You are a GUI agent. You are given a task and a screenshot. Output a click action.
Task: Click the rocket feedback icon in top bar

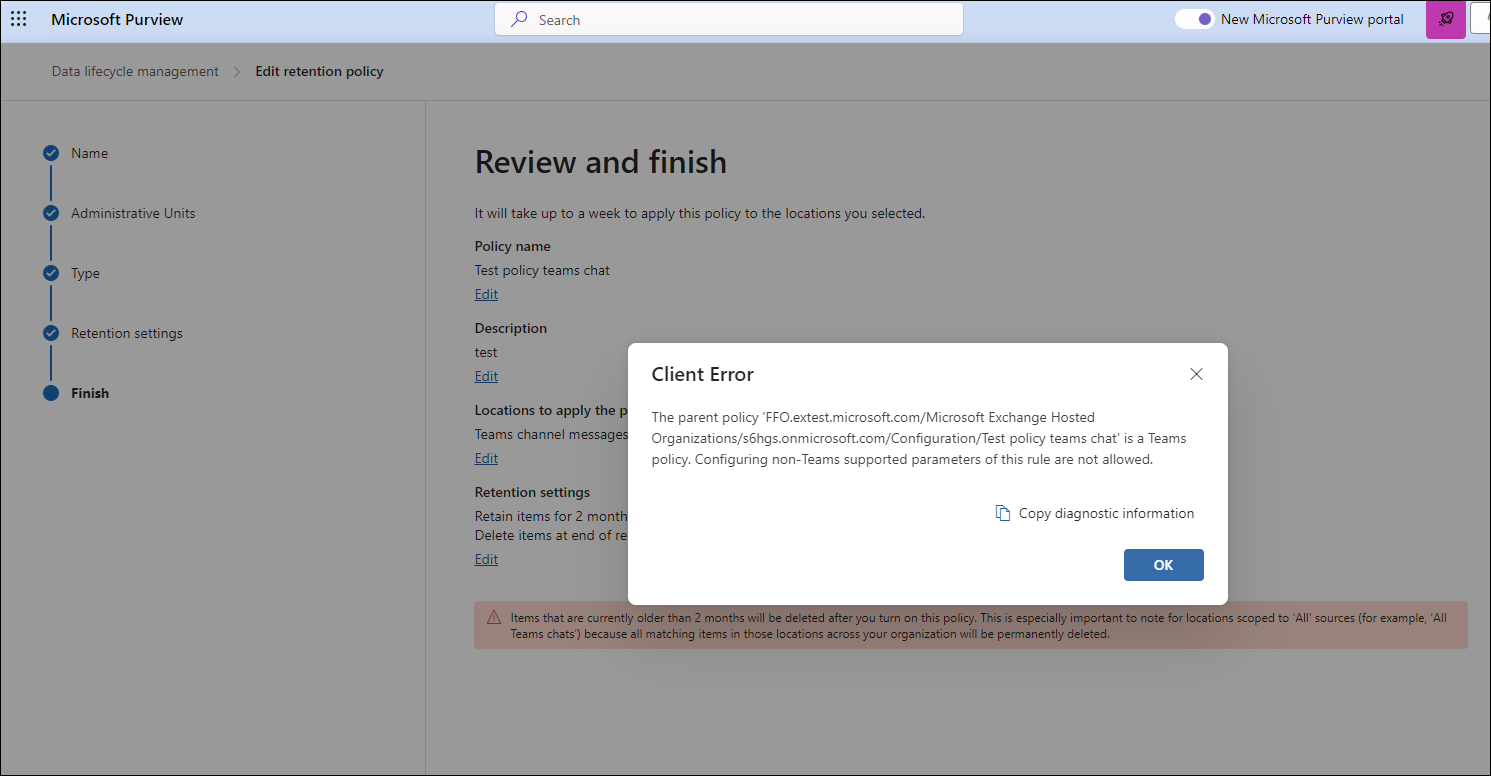coord(1445,19)
